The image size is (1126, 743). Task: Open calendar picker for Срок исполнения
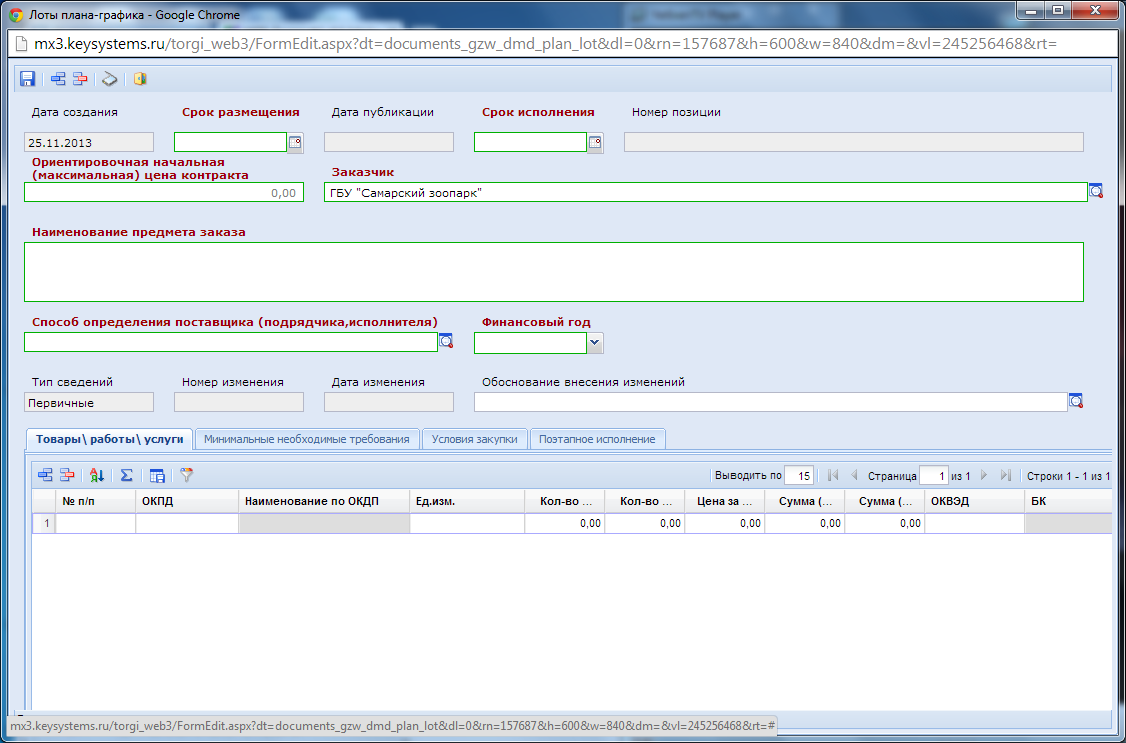click(x=595, y=142)
